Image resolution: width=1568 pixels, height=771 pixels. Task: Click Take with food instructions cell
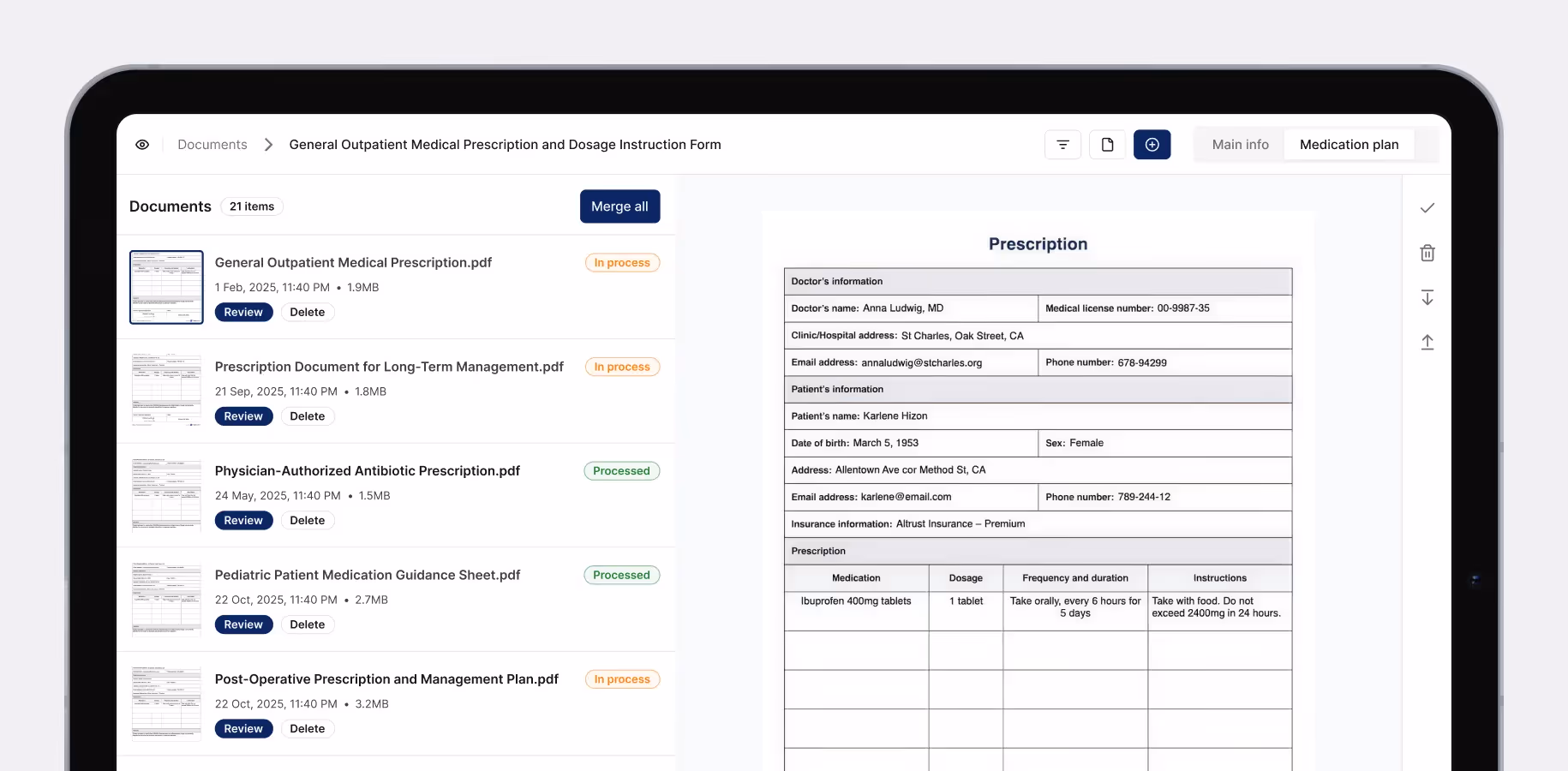coord(1219,611)
